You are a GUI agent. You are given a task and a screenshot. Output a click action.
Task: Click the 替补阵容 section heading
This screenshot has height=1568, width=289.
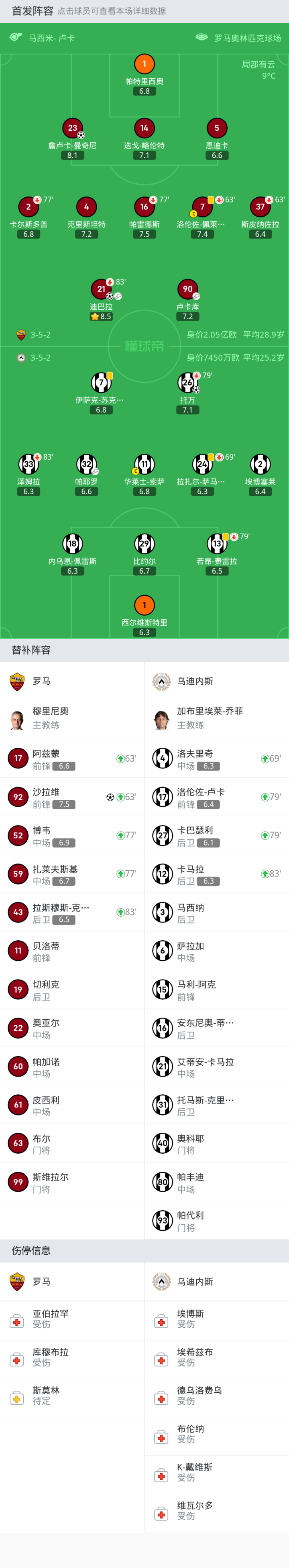[x=31, y=650]
